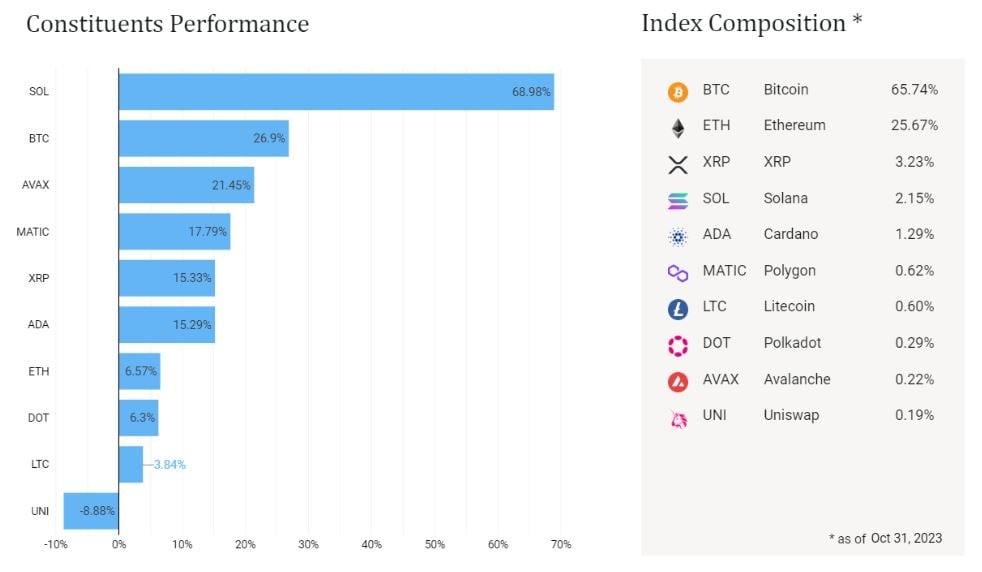Click the Litecoin logo icon
The image size is (982, 572).
coord(678,309)
